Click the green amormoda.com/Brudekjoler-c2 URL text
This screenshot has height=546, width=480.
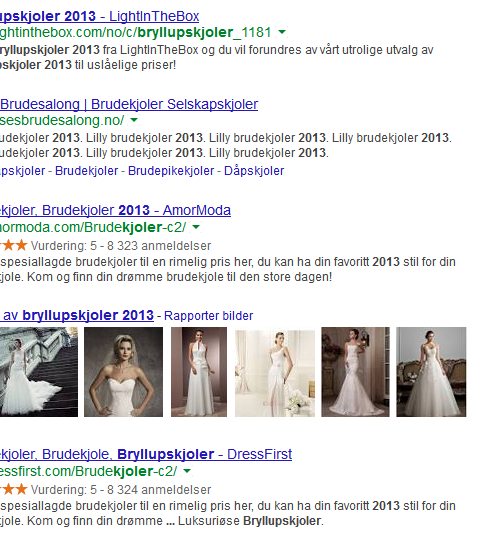(93, 227)
